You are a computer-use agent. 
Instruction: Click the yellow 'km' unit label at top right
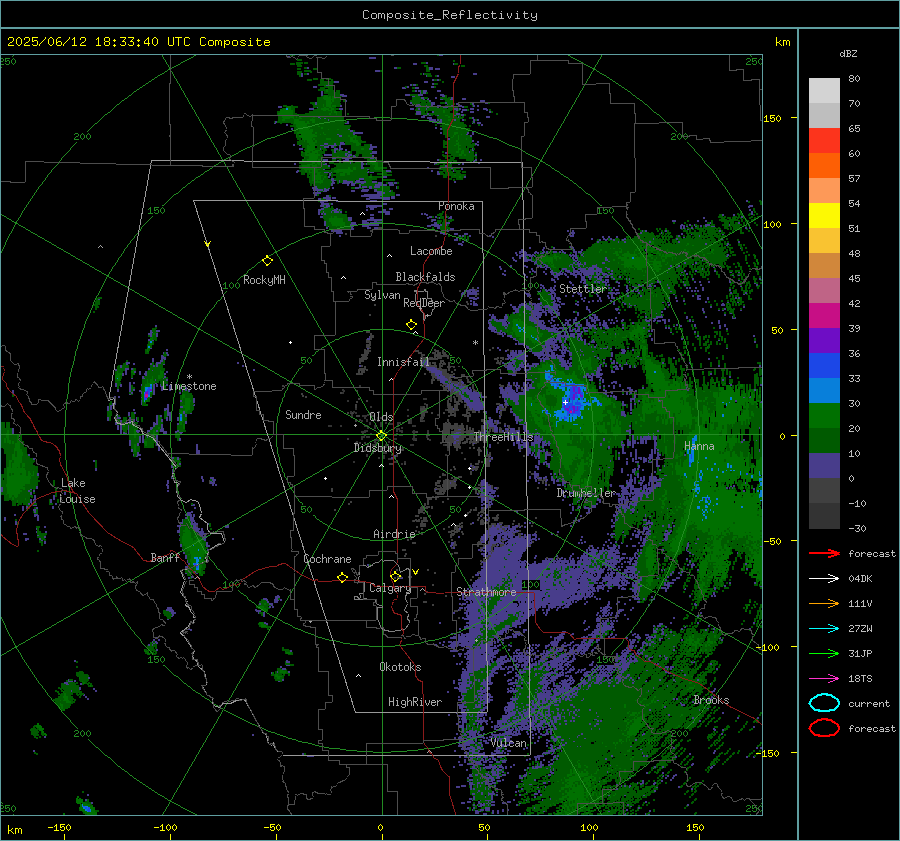coord(782,42)
